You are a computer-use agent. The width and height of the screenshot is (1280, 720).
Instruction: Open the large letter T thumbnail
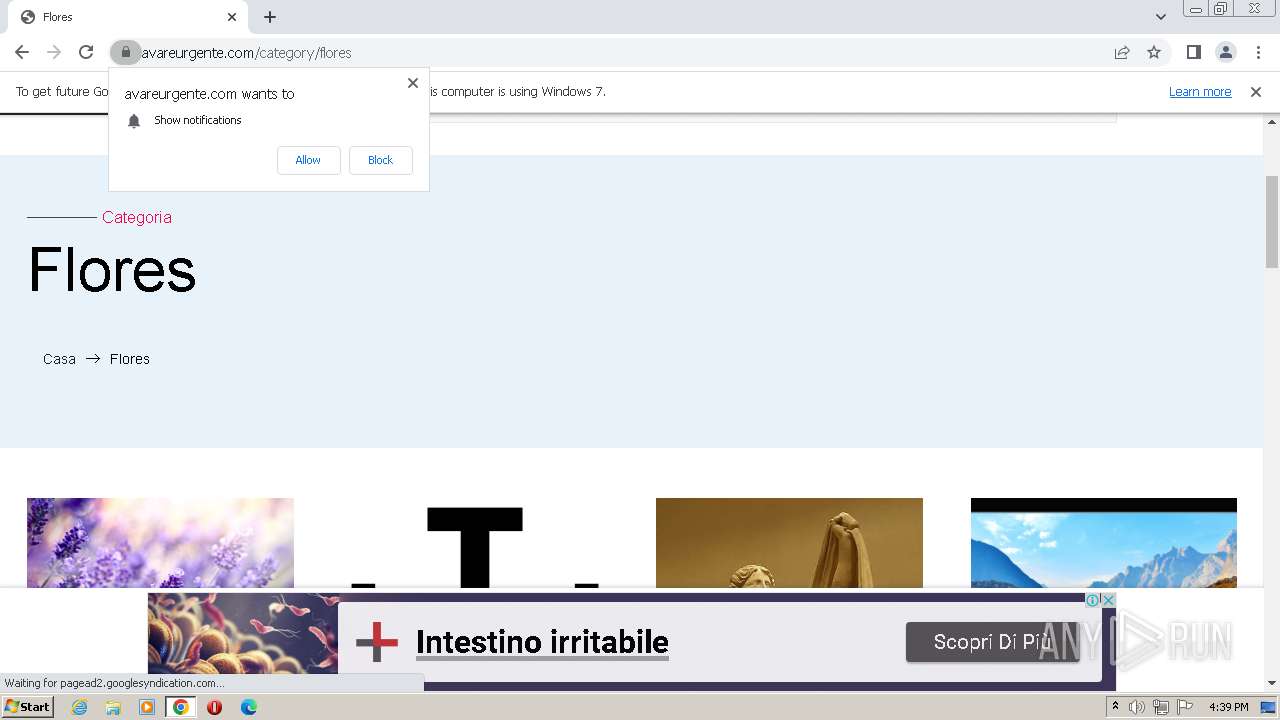tap(475, 545)
